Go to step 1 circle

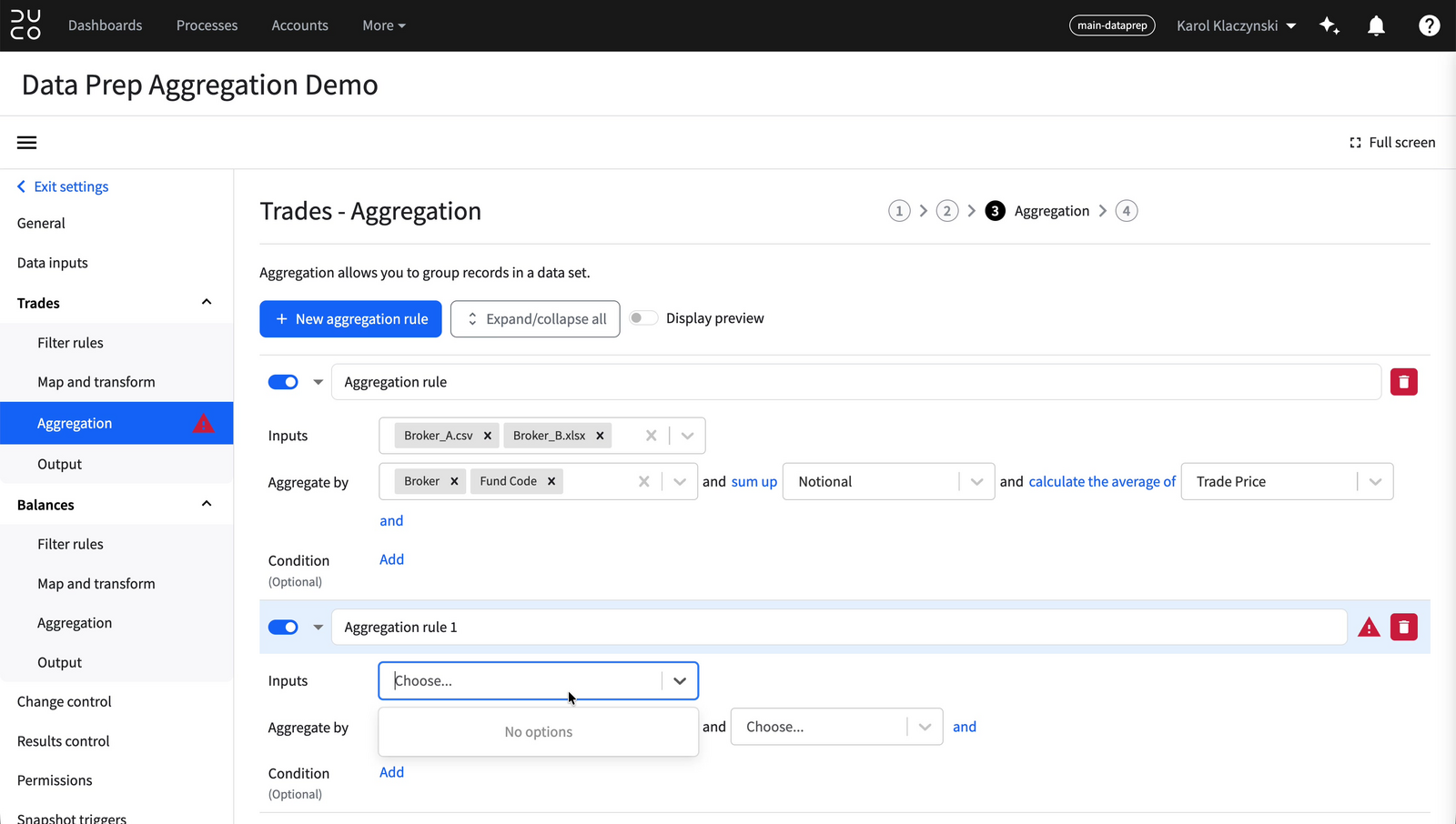coord(899,211)
